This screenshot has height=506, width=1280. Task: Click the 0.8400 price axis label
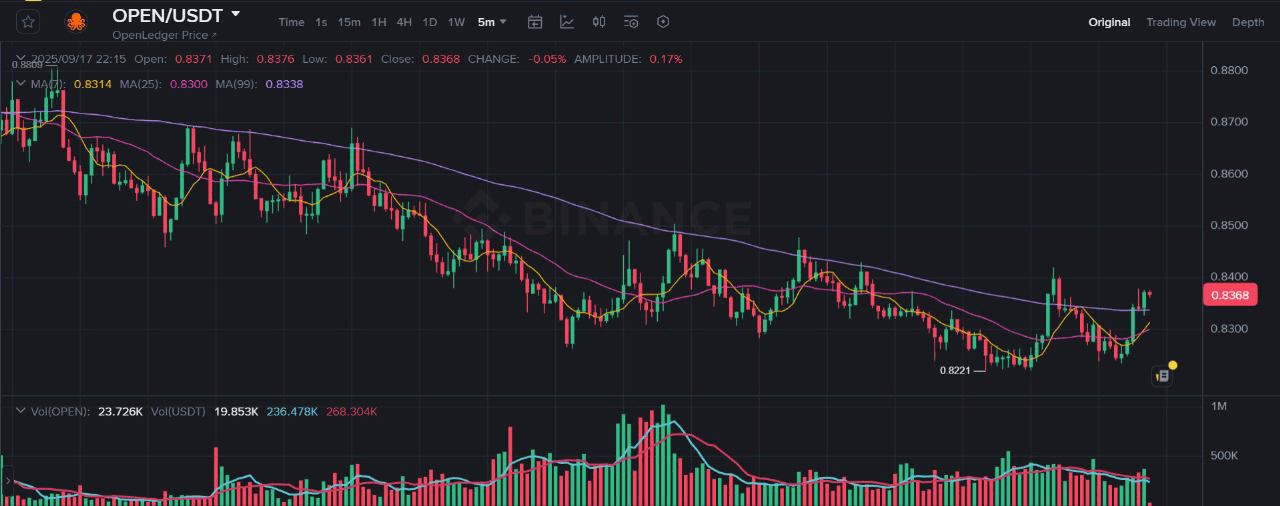coord(1229,277)
